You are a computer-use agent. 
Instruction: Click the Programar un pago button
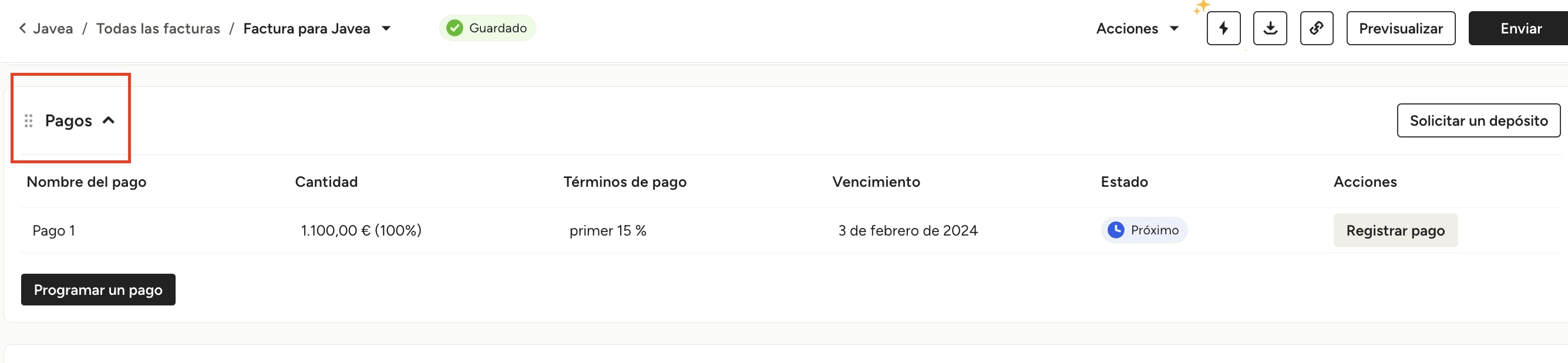(x=98, y=290)
